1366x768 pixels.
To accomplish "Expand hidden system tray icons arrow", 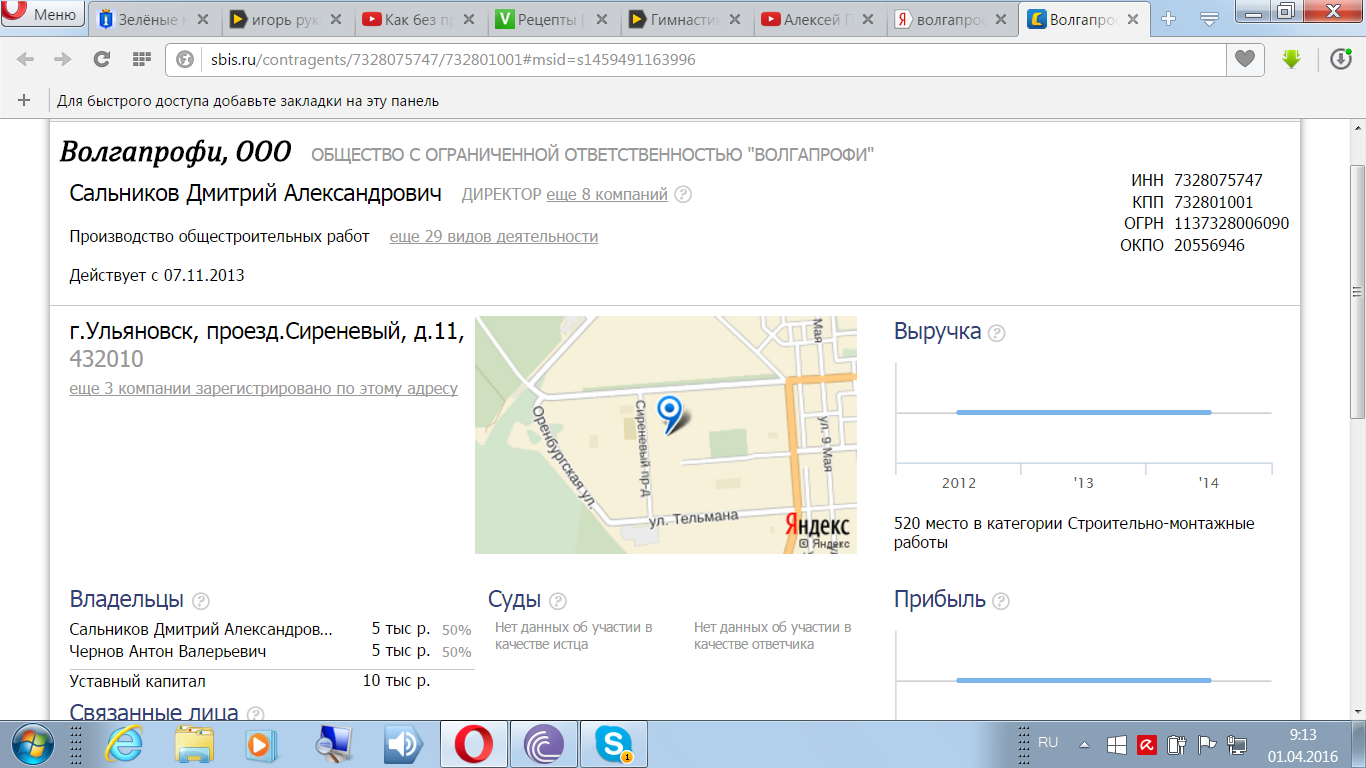I will pyautogui.click(x=1084, y=745).
